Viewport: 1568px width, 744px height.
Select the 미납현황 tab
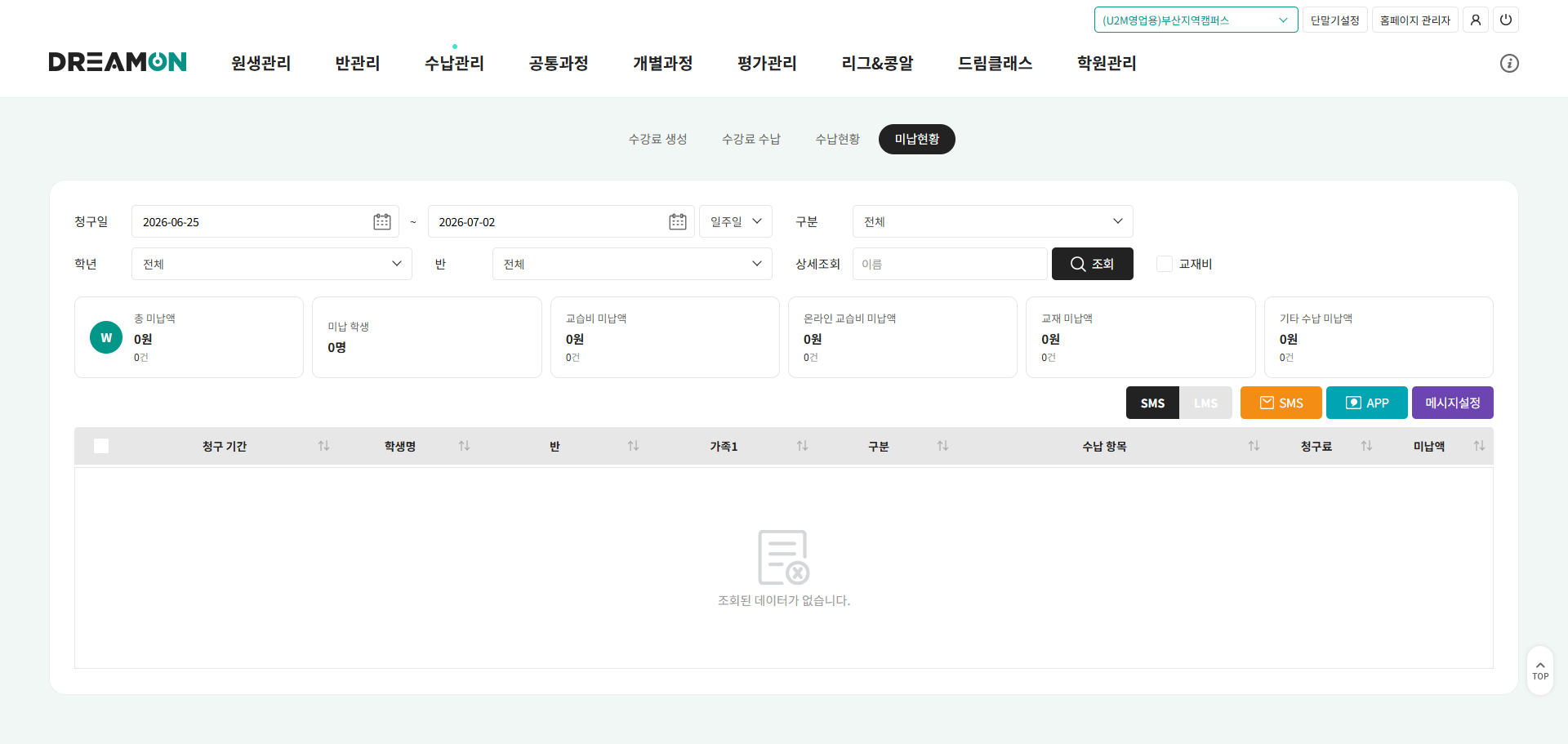(x=916, y=139)
